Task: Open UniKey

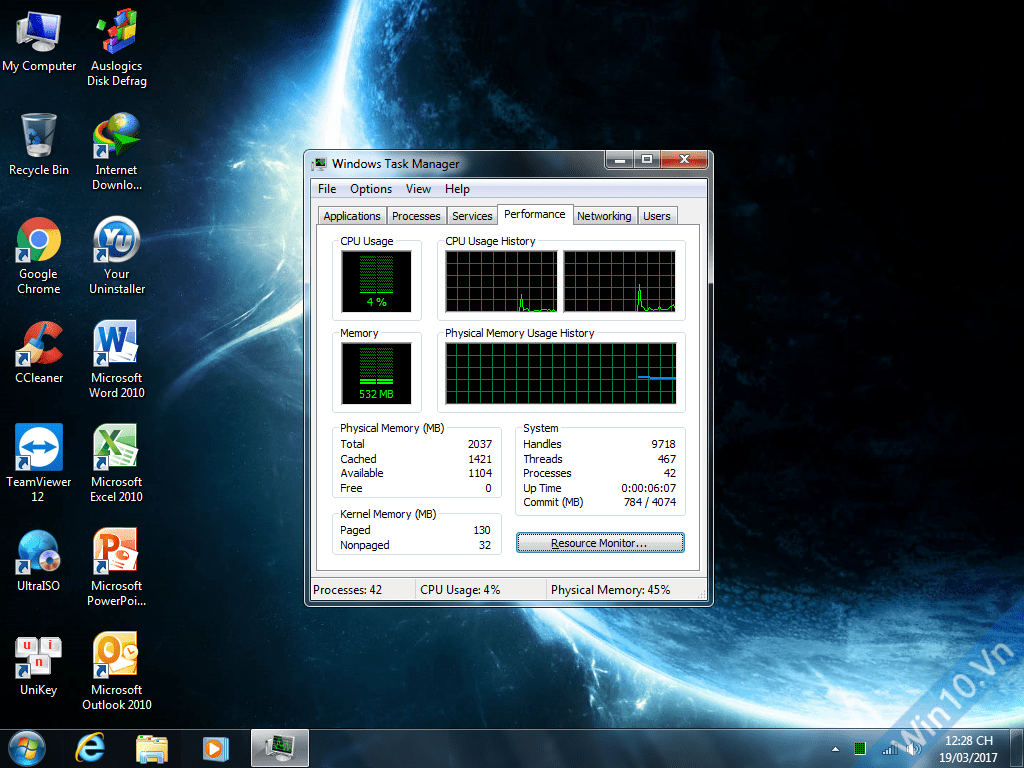Action: [x=38, y=657]
